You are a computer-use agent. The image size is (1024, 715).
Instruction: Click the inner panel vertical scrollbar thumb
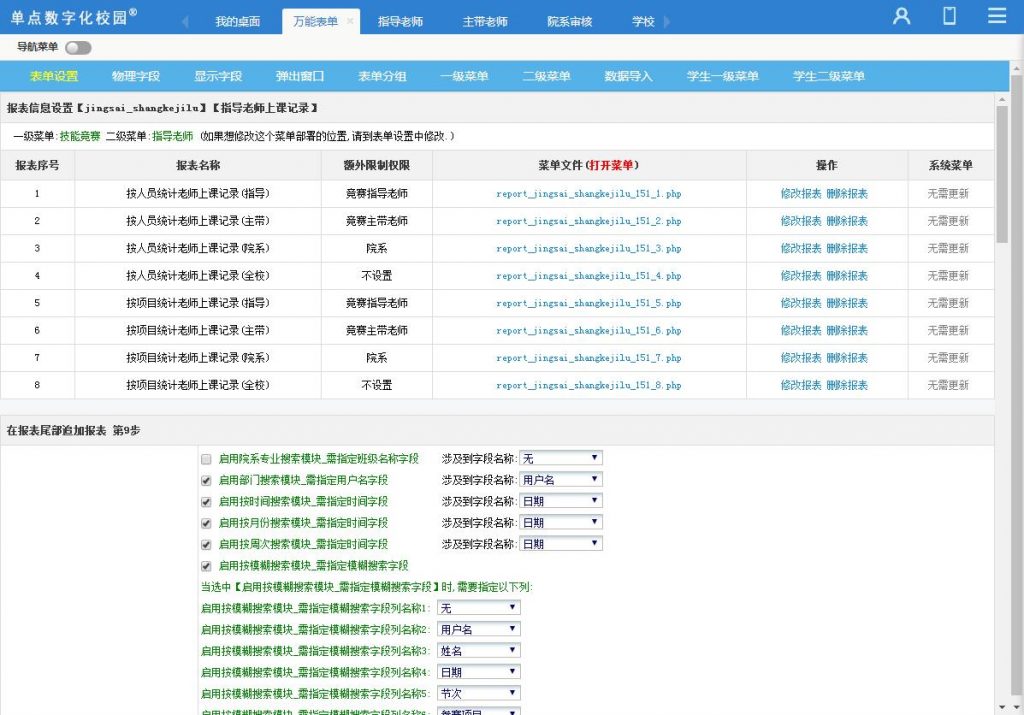pos(1002,174)
